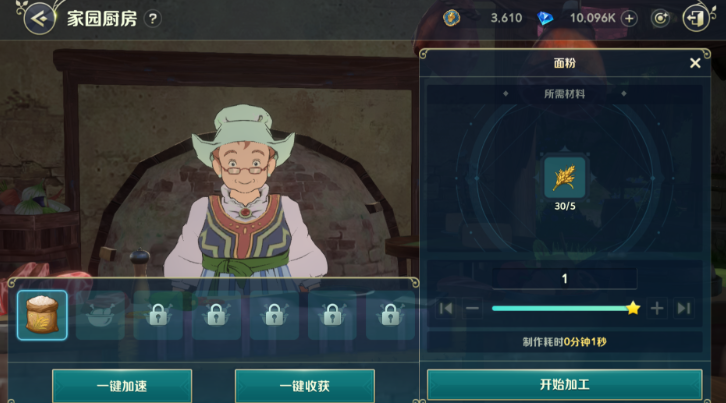Image resolution: width=726 pixels, height=403 pixels.
Task: Open the circular refresh icon top right
Action: 660,19
